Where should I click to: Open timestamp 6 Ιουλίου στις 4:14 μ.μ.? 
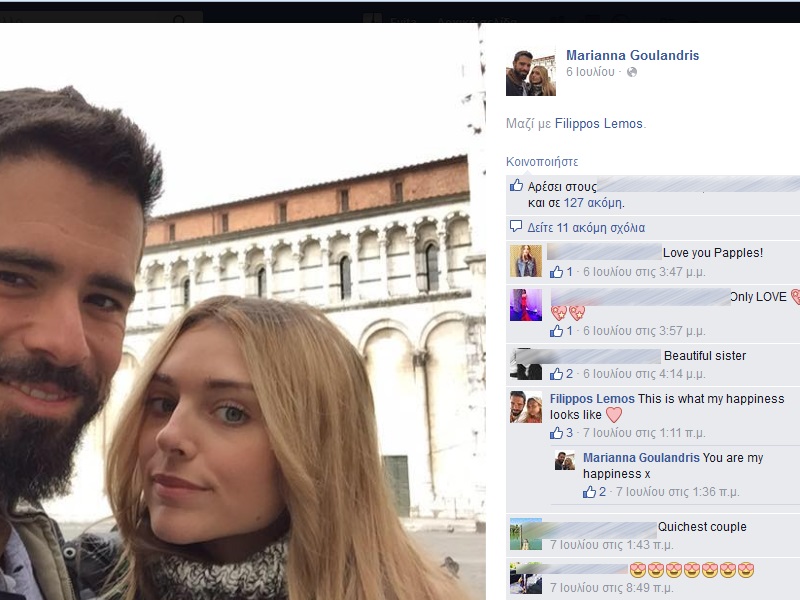[x=644, y=374]
